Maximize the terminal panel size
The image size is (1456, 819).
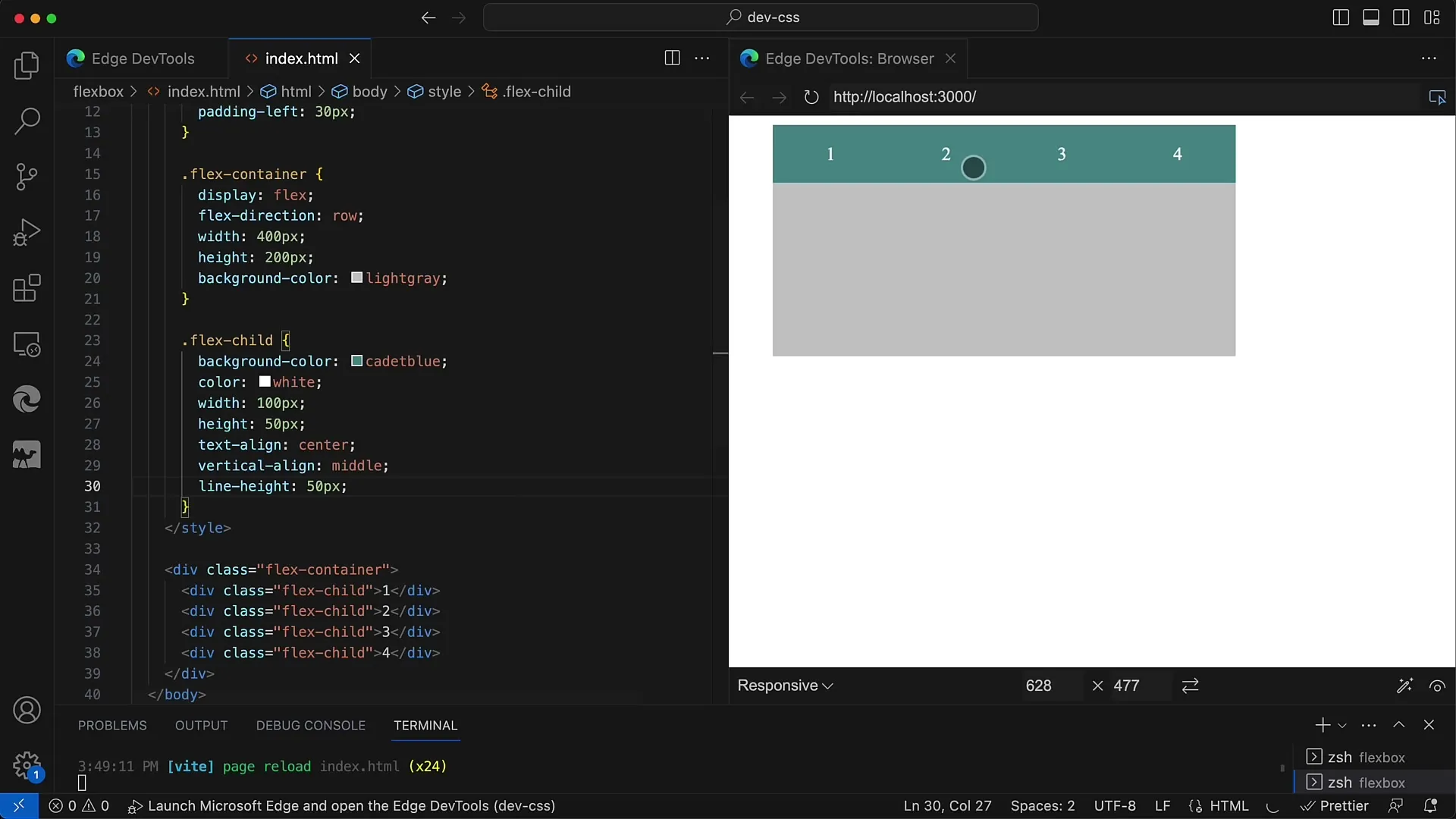(x=1399, y=725)
